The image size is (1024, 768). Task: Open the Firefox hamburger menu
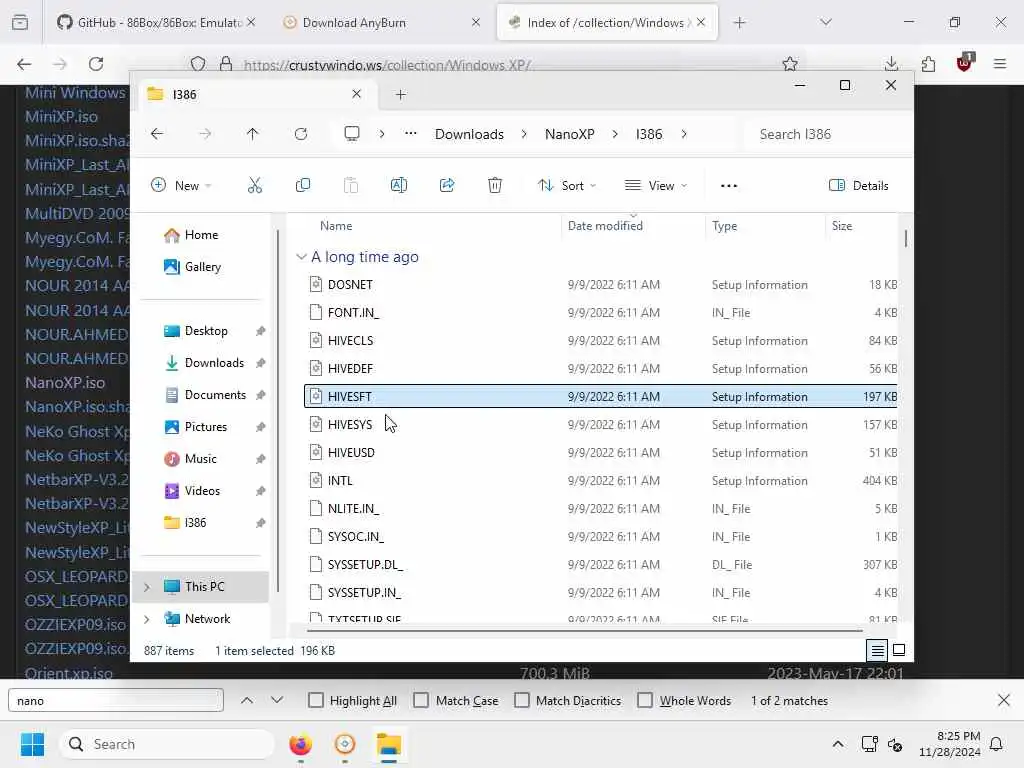pyautogui.click(x=1000, y=64)
